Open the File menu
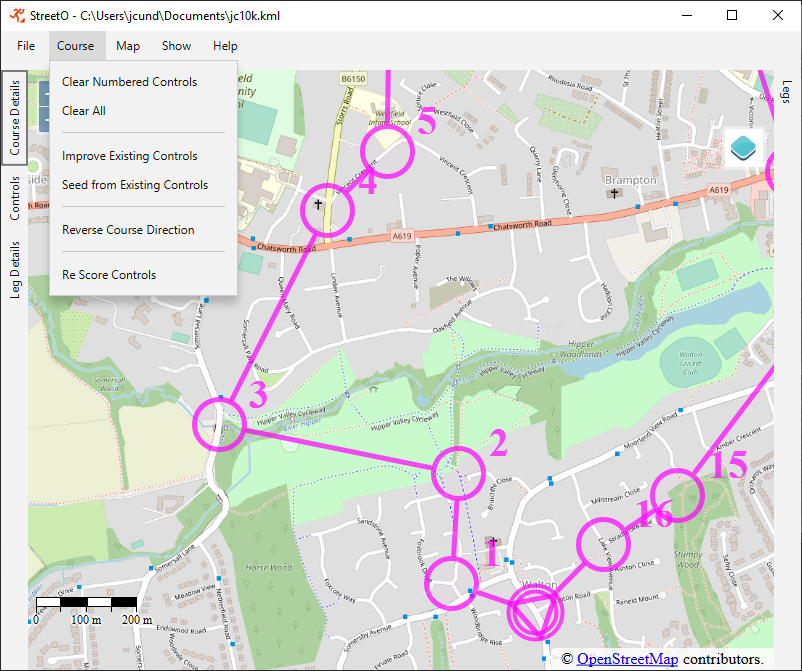 coord(26,46)
